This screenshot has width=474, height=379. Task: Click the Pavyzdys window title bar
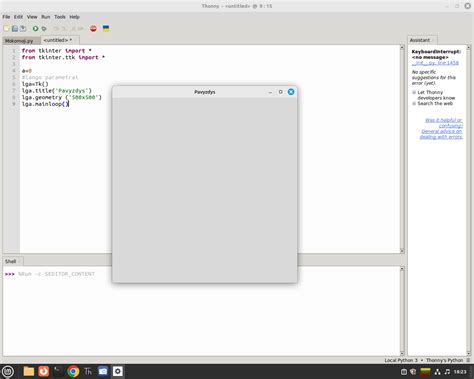coord(205,92)
